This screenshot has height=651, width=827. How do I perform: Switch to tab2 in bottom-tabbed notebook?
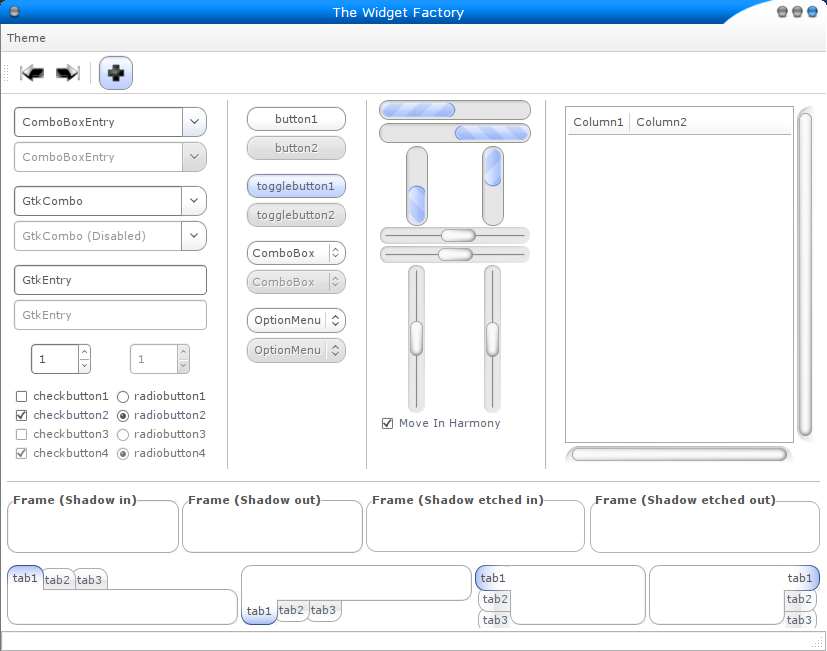pos(291,610)
